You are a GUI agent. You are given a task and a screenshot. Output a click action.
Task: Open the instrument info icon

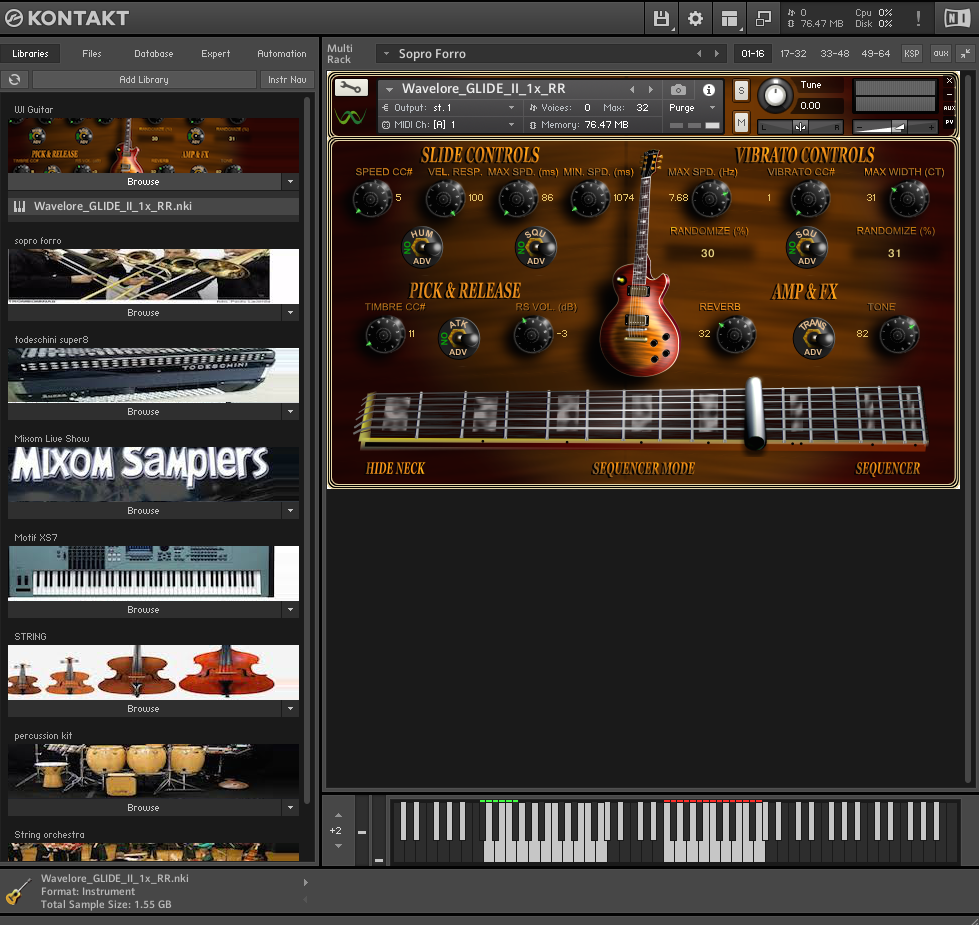pos(709,90)
